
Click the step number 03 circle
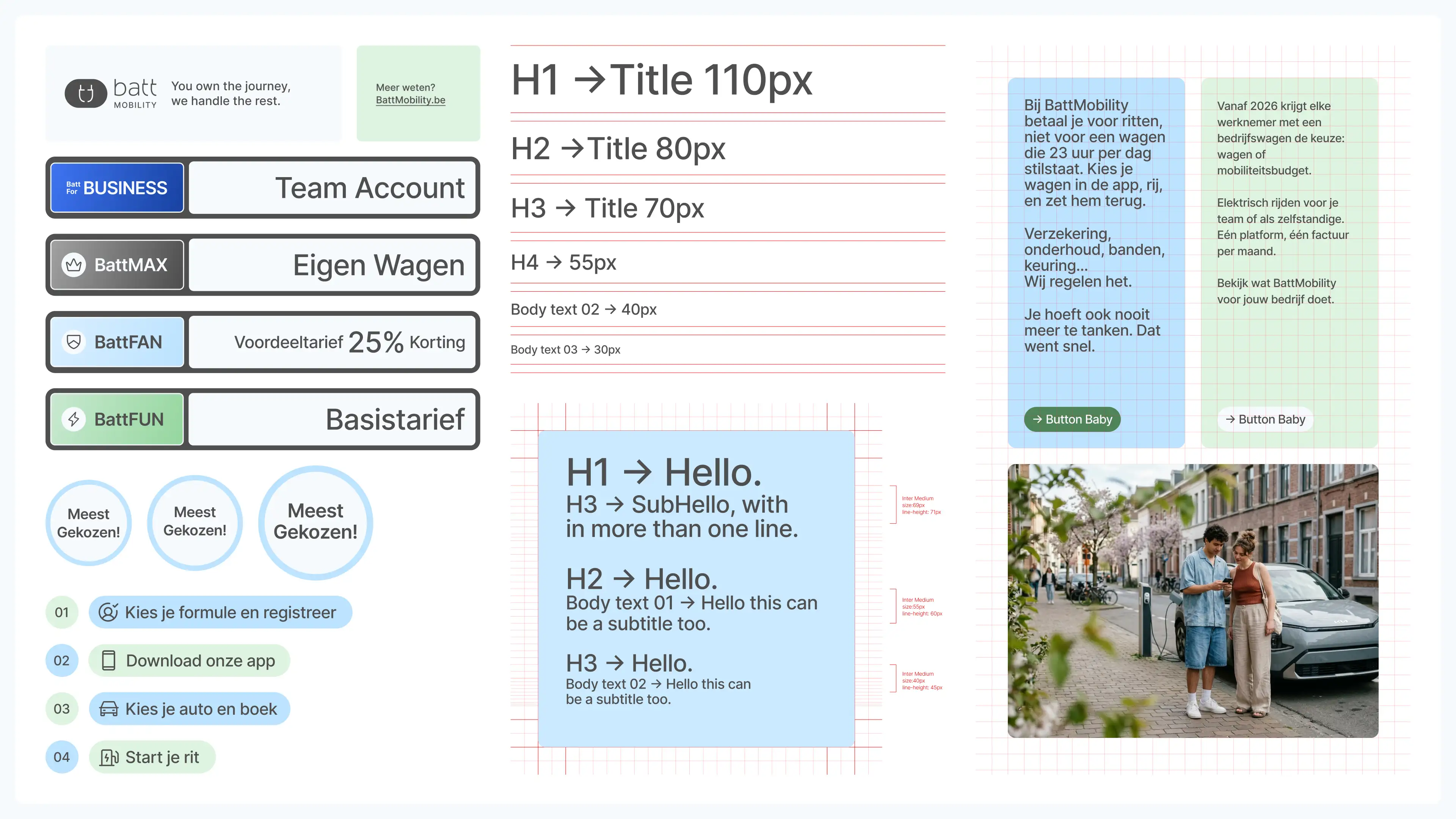[61, 709]
